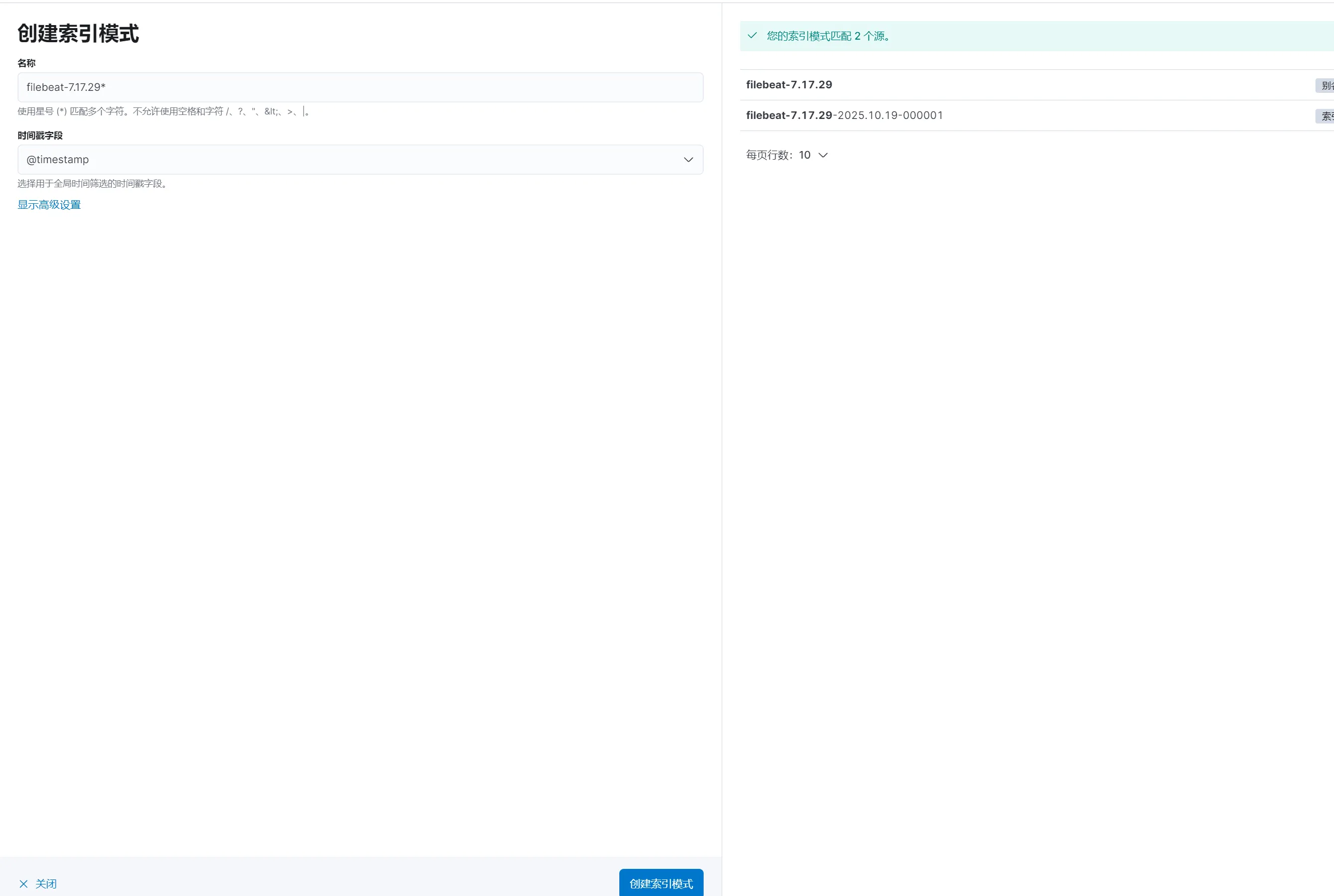Click the chevron arrow in @timestamp field

click(689, 160)
